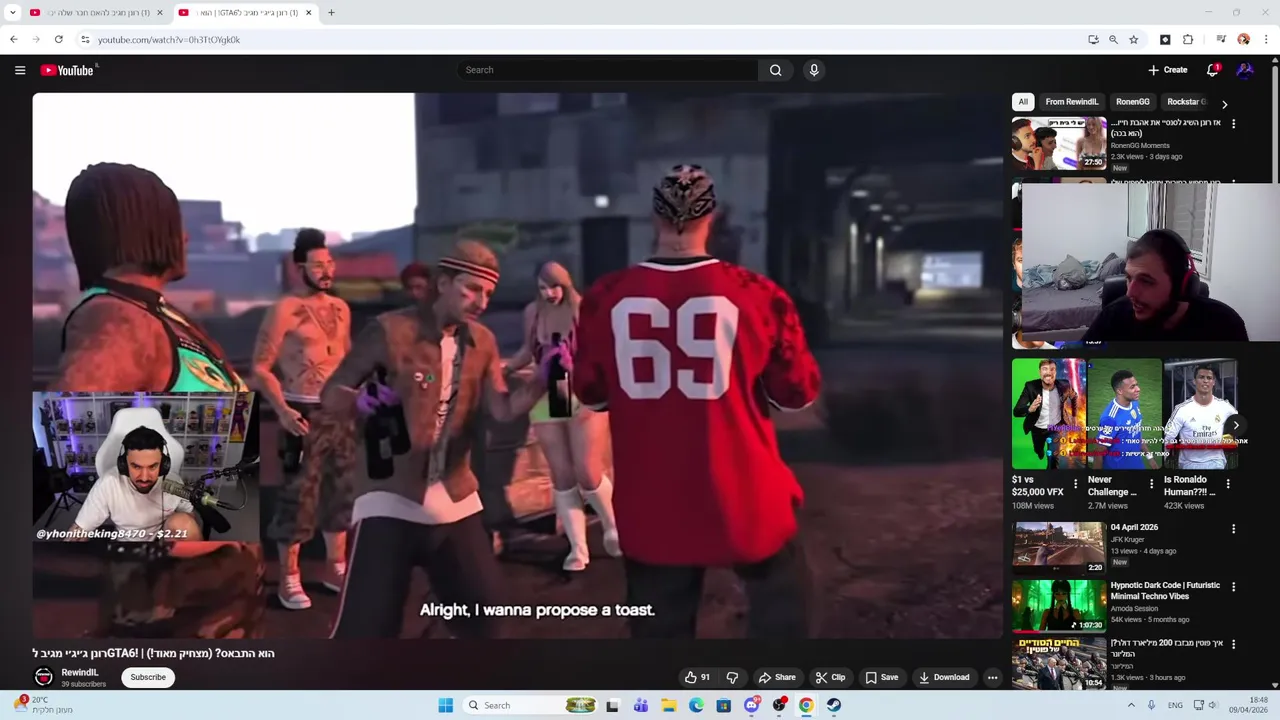Image resolution: width=1280 pixels, height=720 pixels.
Task: Go to the YouTube home logo
Action: [x=67, y=70]
